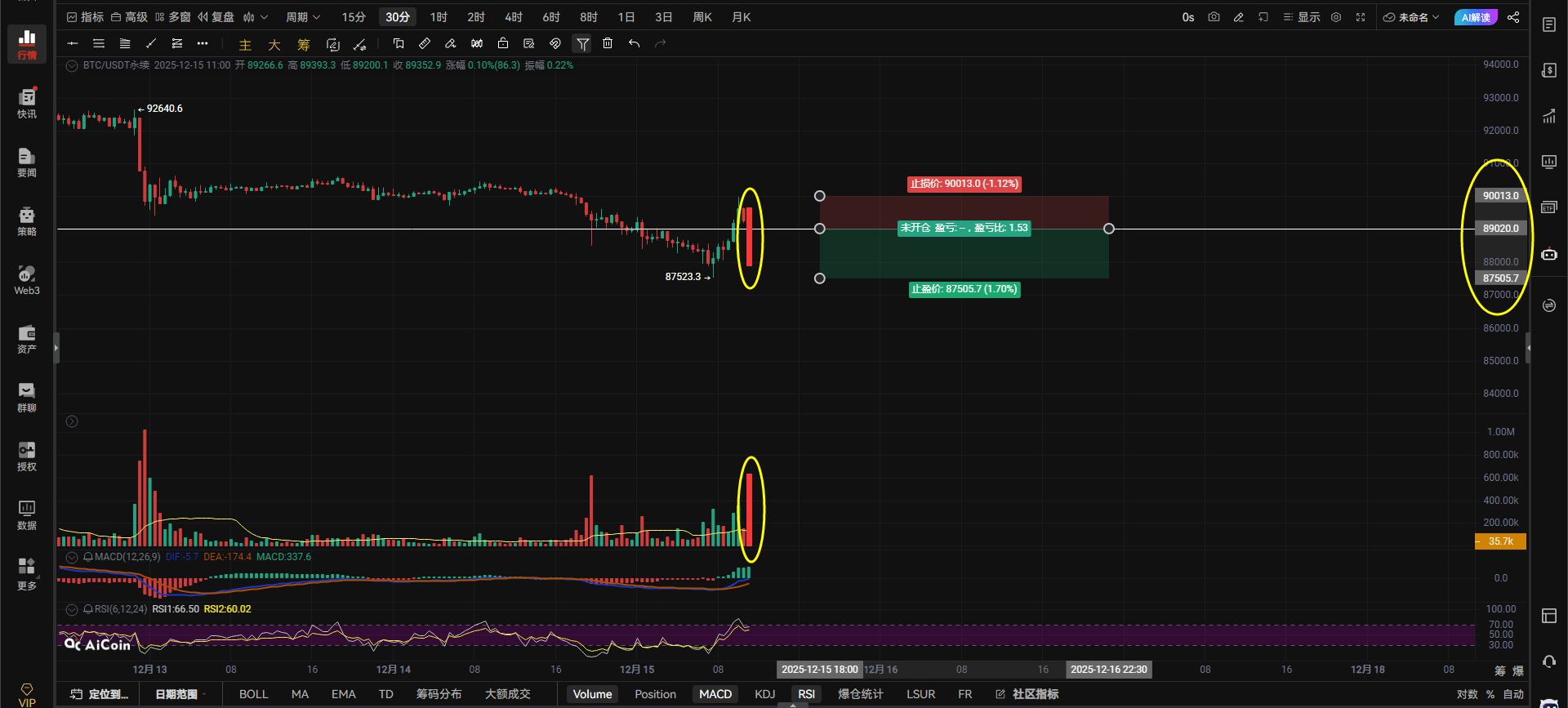Viewport: 1568px width, 708px height.
Task: Select the 1日 daily timeframe
Action: (x=626, y=17)
